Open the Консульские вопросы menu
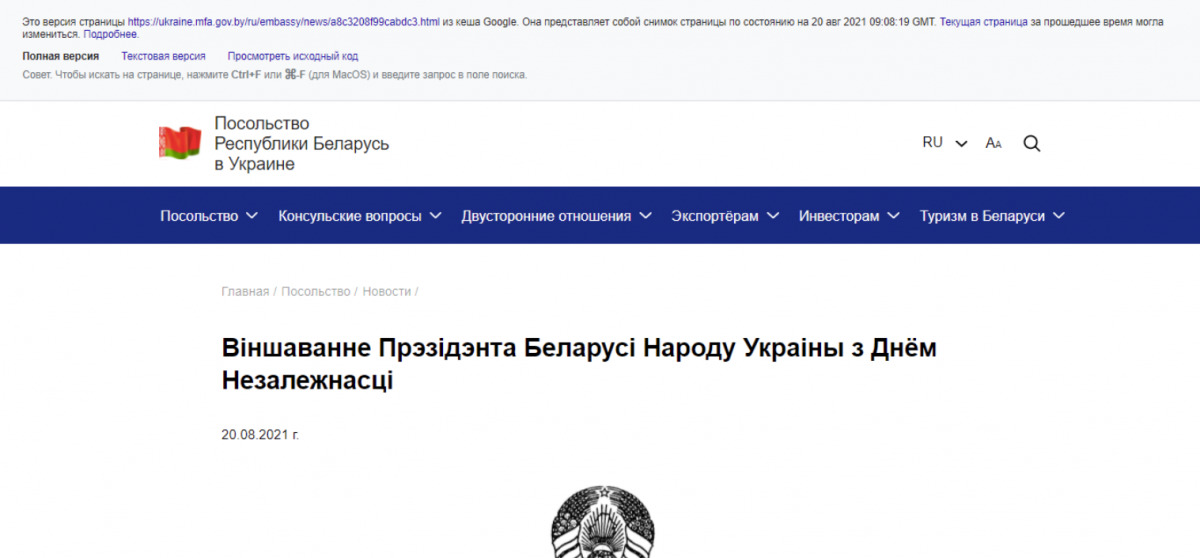The image size is (1200, 558). [360, 216]
